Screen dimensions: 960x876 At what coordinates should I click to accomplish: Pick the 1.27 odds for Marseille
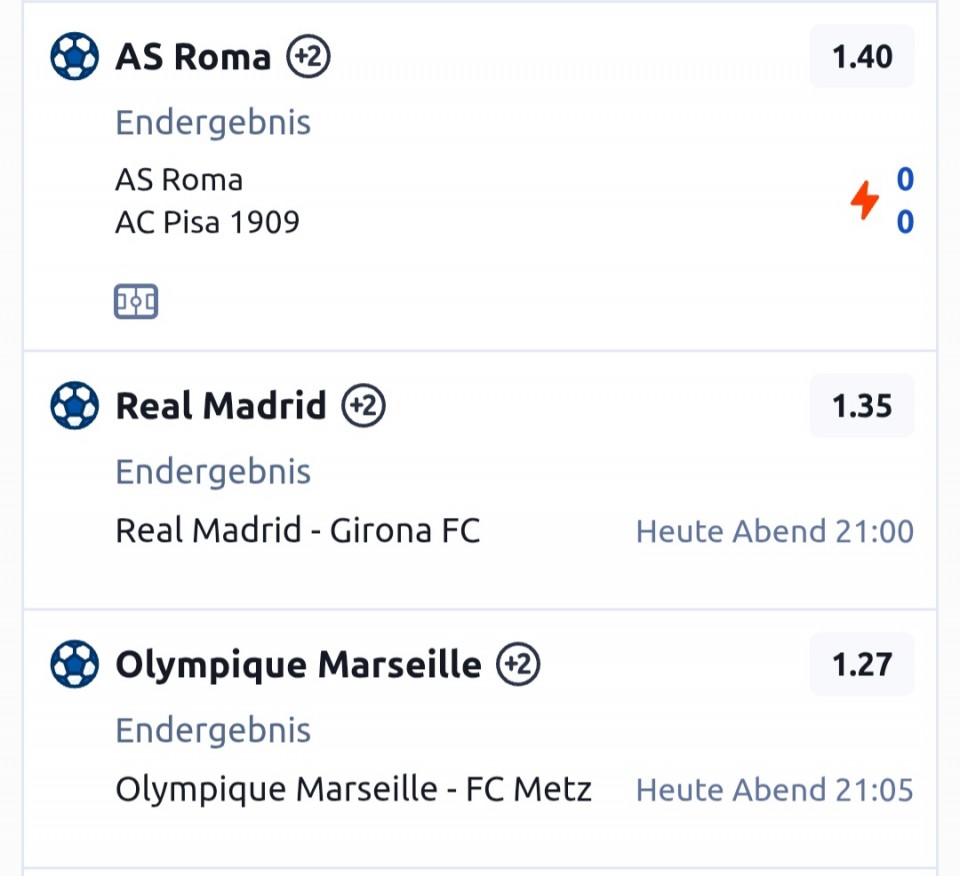[862, 664]
